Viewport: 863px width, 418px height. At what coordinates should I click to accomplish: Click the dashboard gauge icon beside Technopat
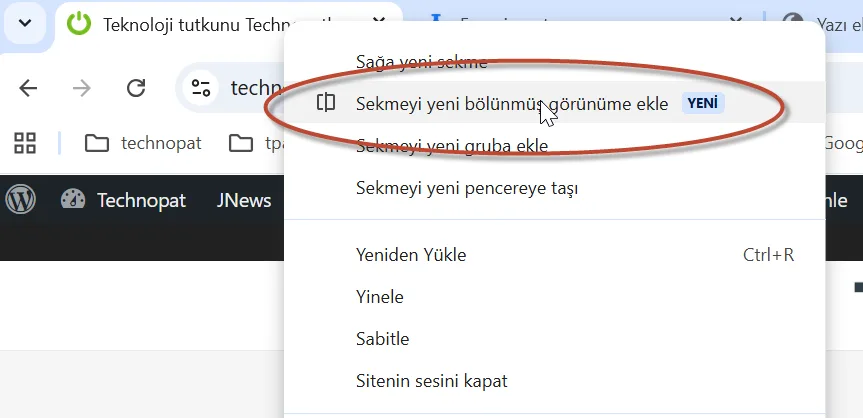tap(73, 200)
